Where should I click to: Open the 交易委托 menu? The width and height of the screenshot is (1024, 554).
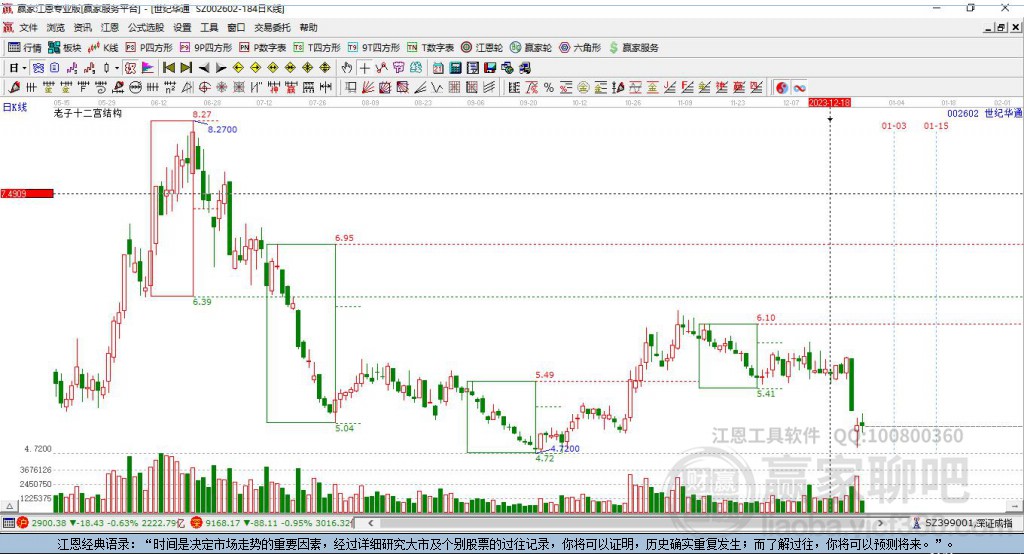[x=272, y=27]
